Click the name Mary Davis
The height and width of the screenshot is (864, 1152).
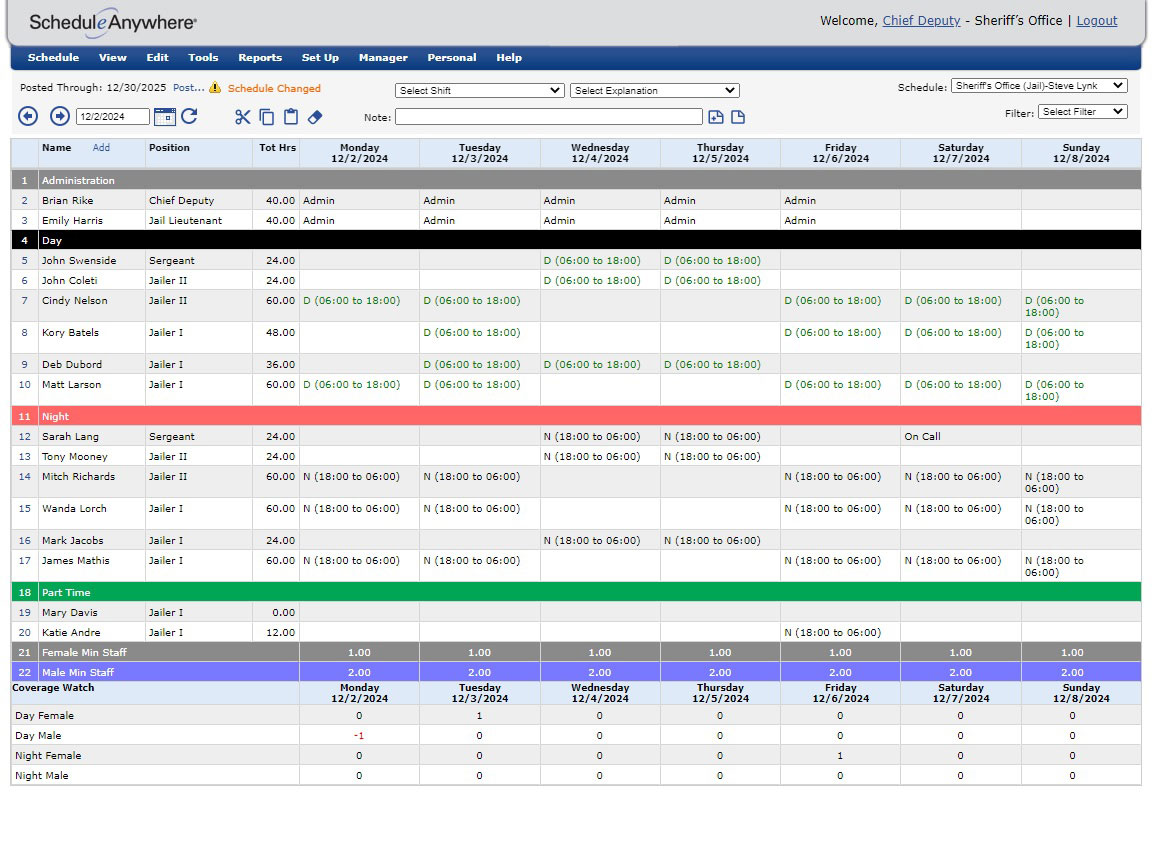[69, 613]
